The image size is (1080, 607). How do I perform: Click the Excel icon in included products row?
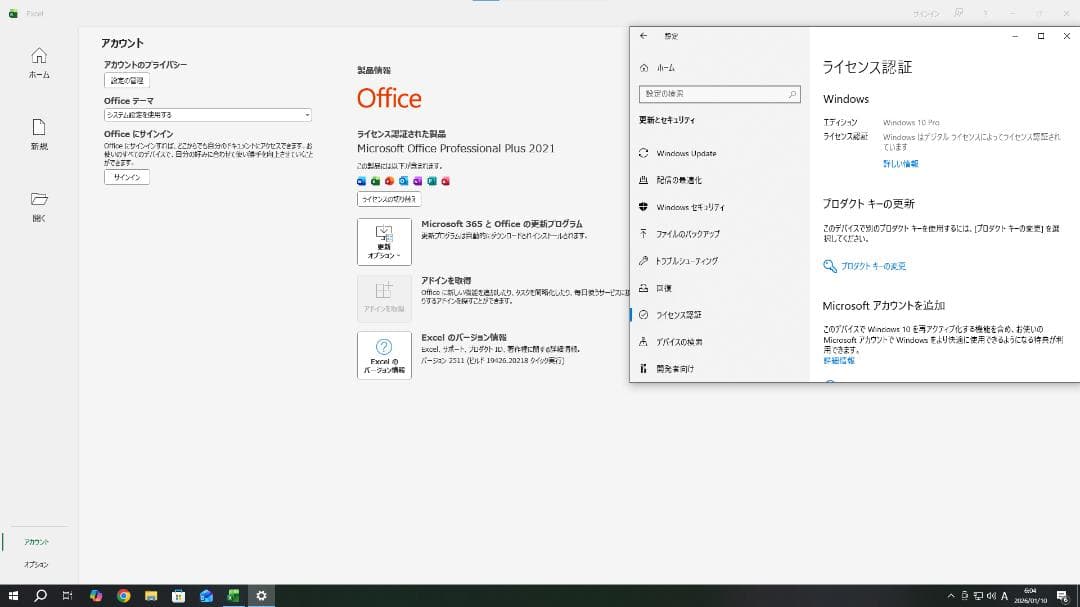tap(375, 181)
